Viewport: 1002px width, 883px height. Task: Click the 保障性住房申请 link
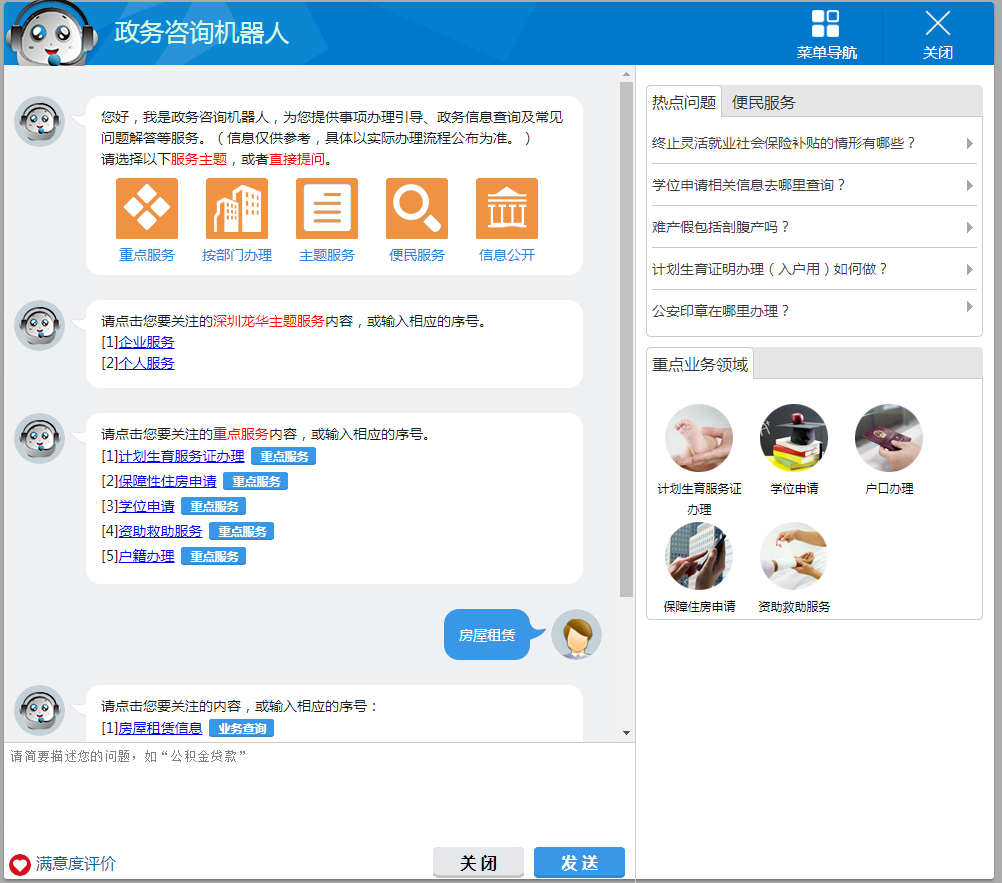[167, 481]
